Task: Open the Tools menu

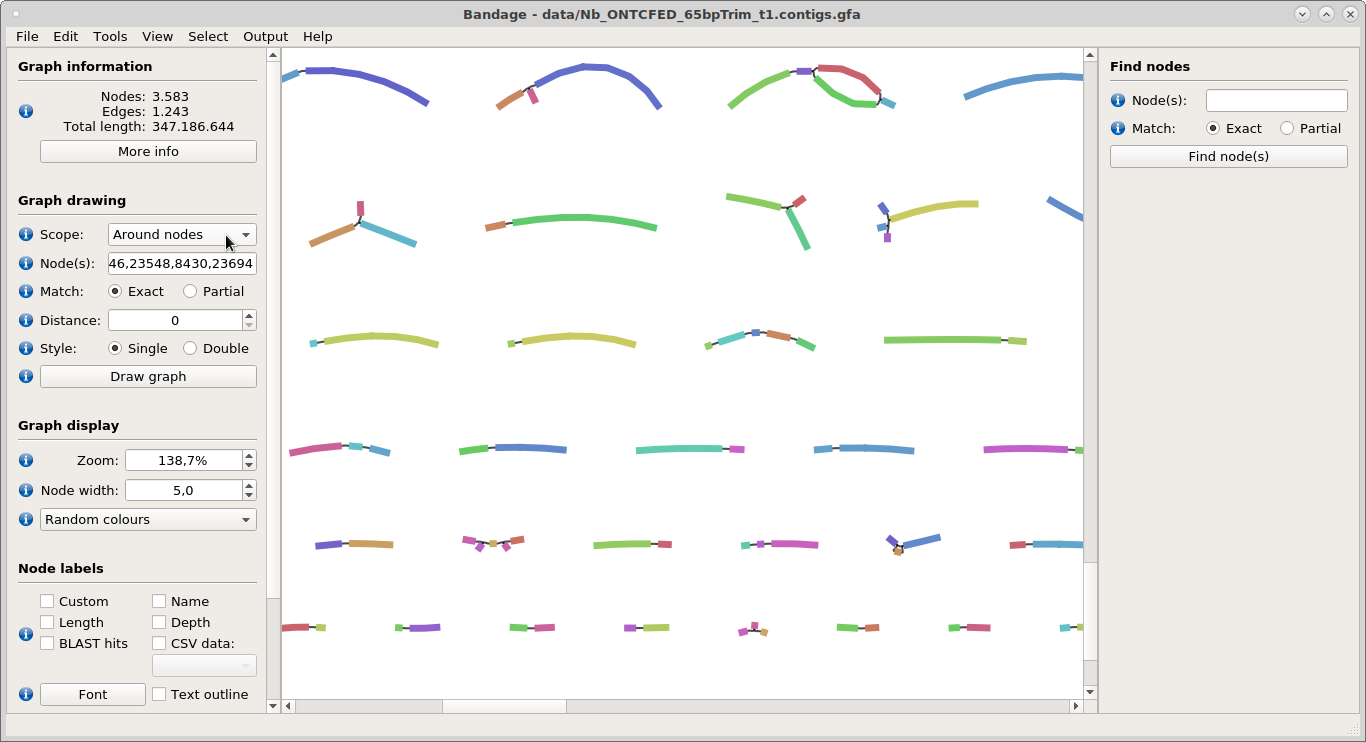Action: click(x=110, y=36)
